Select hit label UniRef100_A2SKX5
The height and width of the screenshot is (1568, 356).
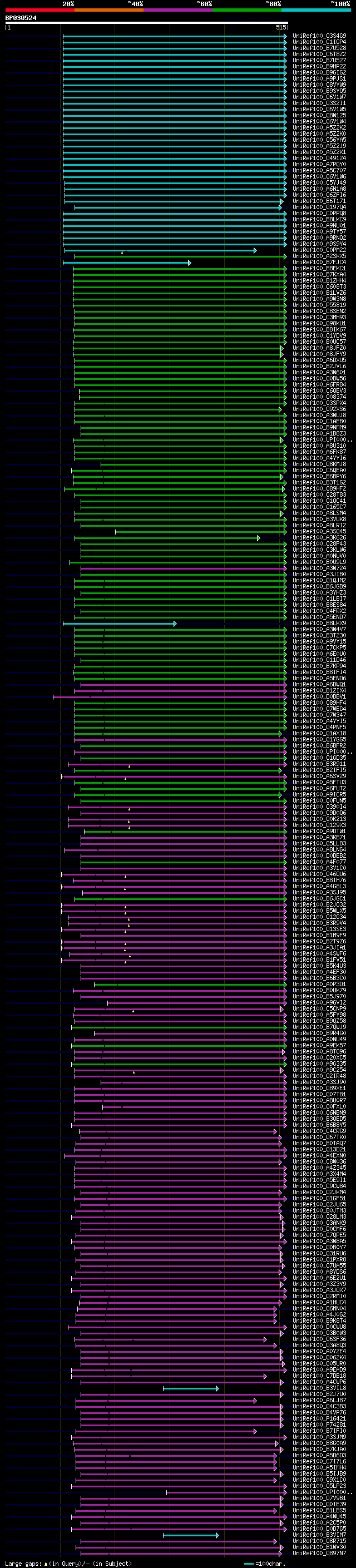(319, 256)
